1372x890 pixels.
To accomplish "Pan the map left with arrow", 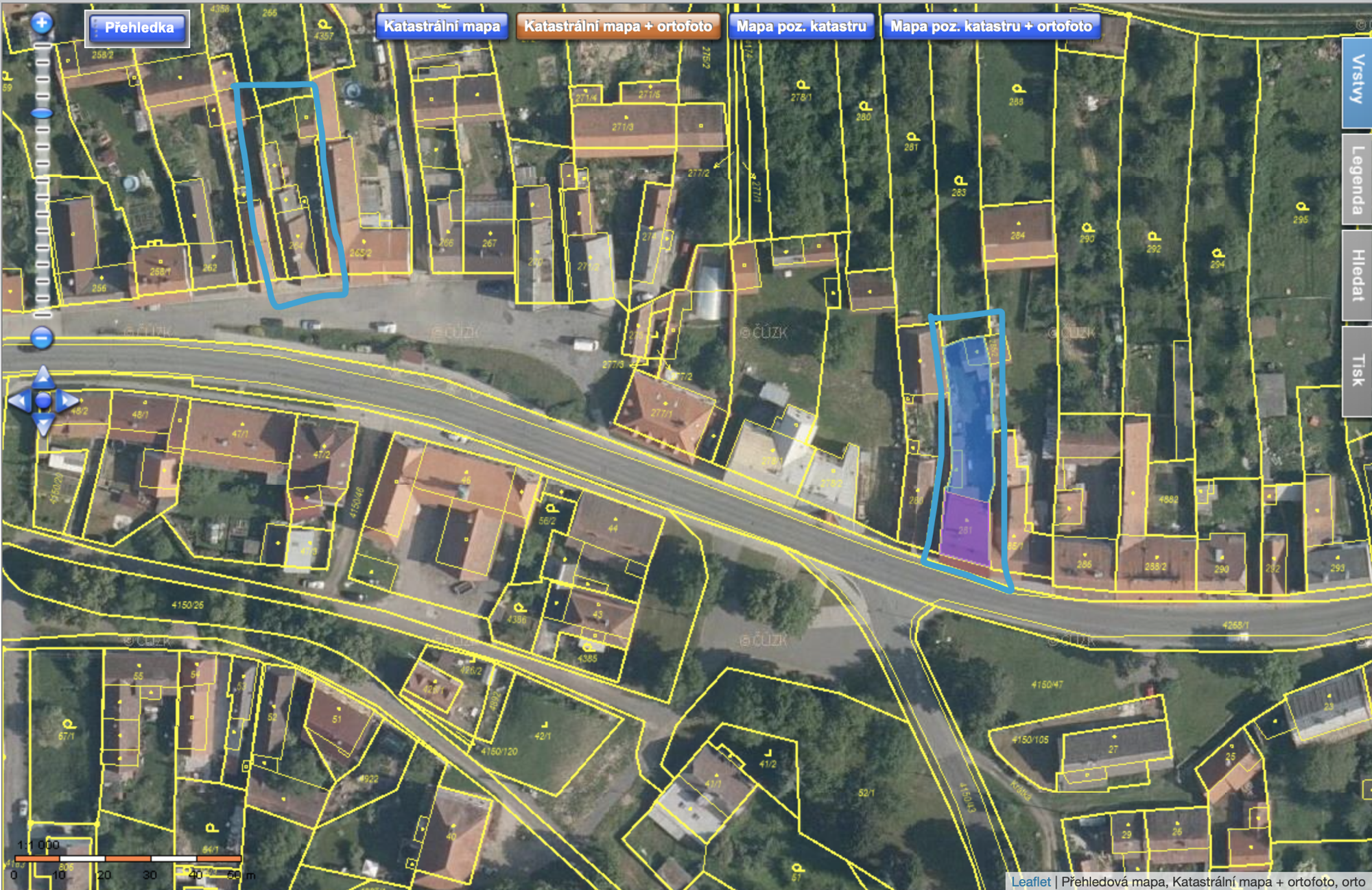I will coord(19,400).
